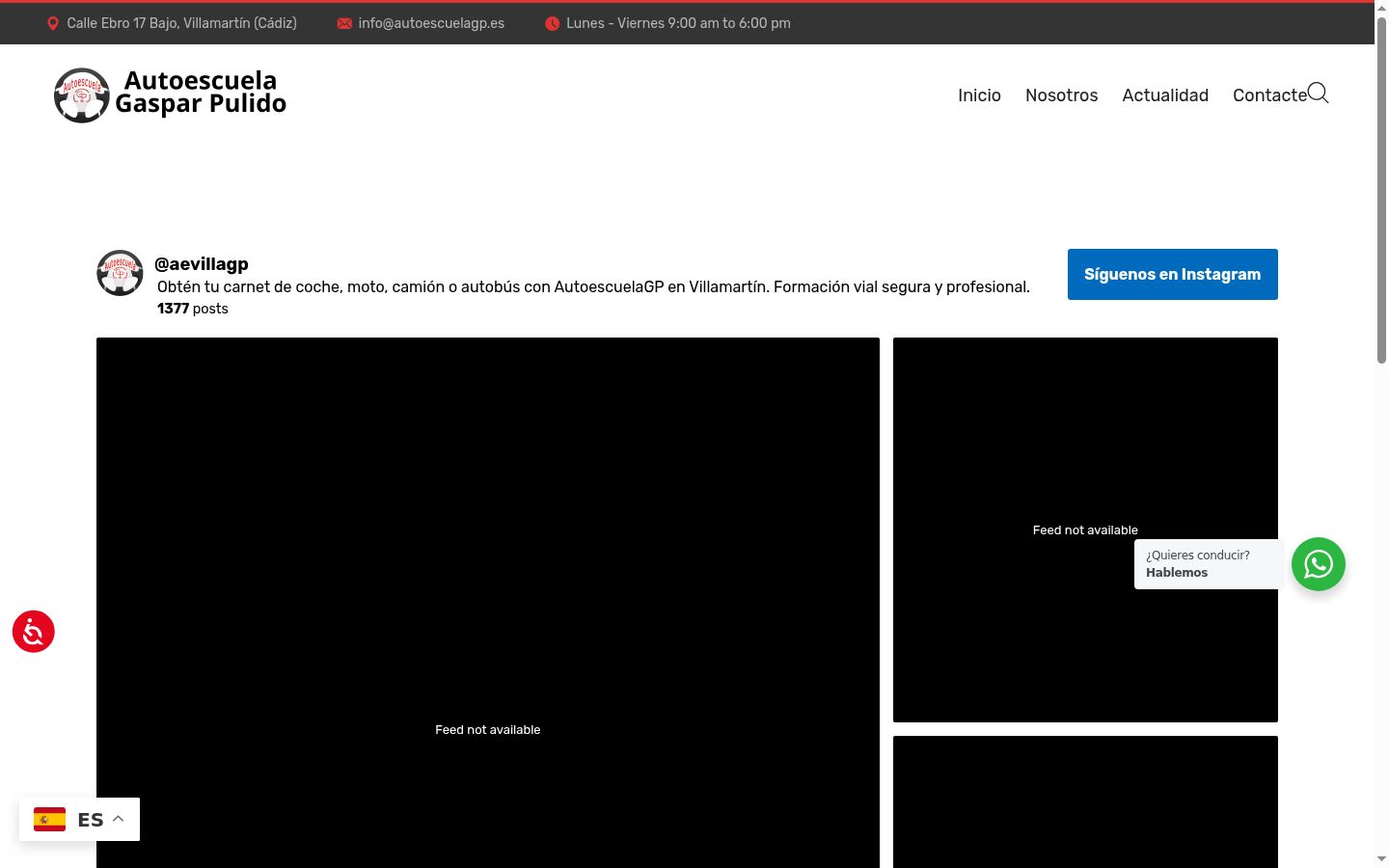Click the Spanish flag icon
Viewport: 1389px width, 868px height.
(49, 820)
